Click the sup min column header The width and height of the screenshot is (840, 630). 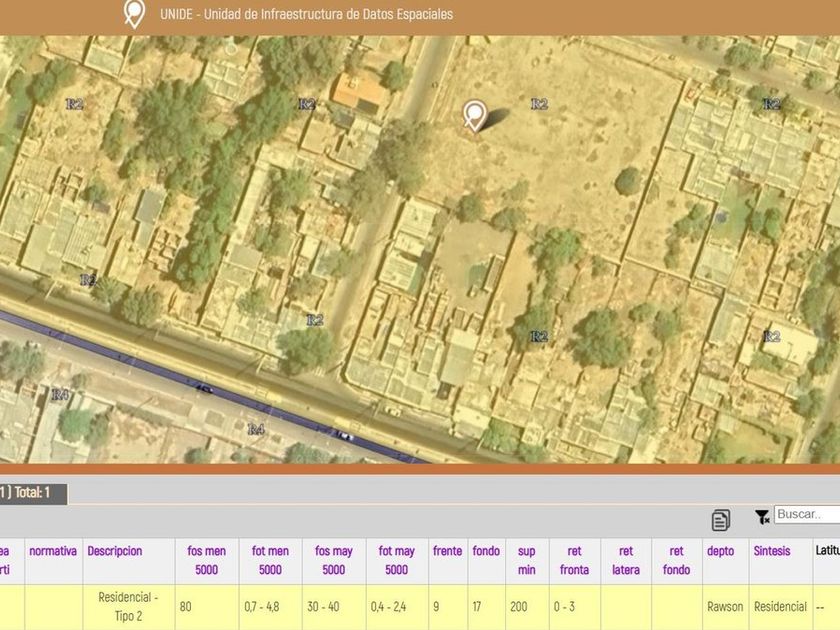click(x=526, y=560)
